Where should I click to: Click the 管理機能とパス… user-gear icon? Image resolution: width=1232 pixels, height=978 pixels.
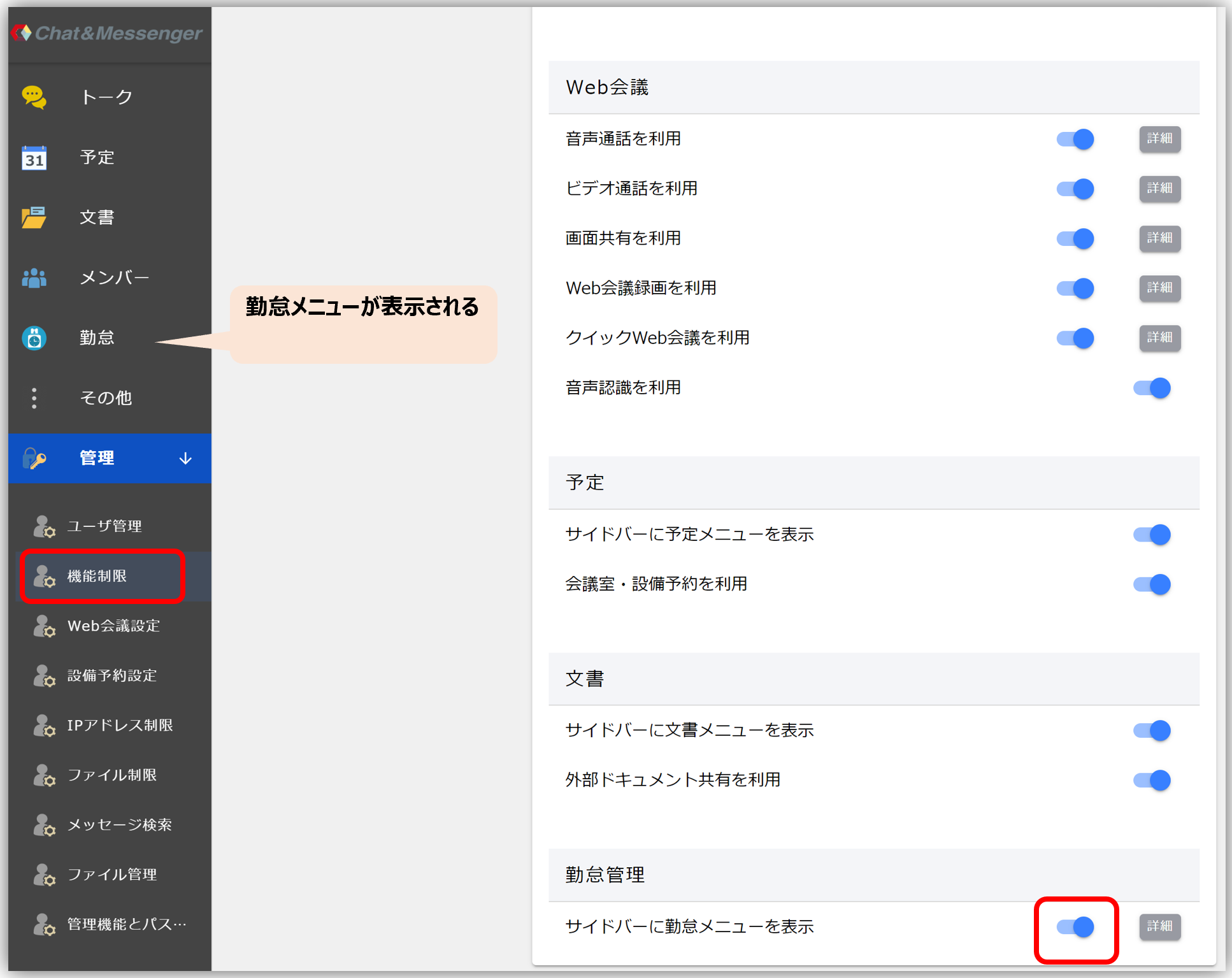(44, 924)
